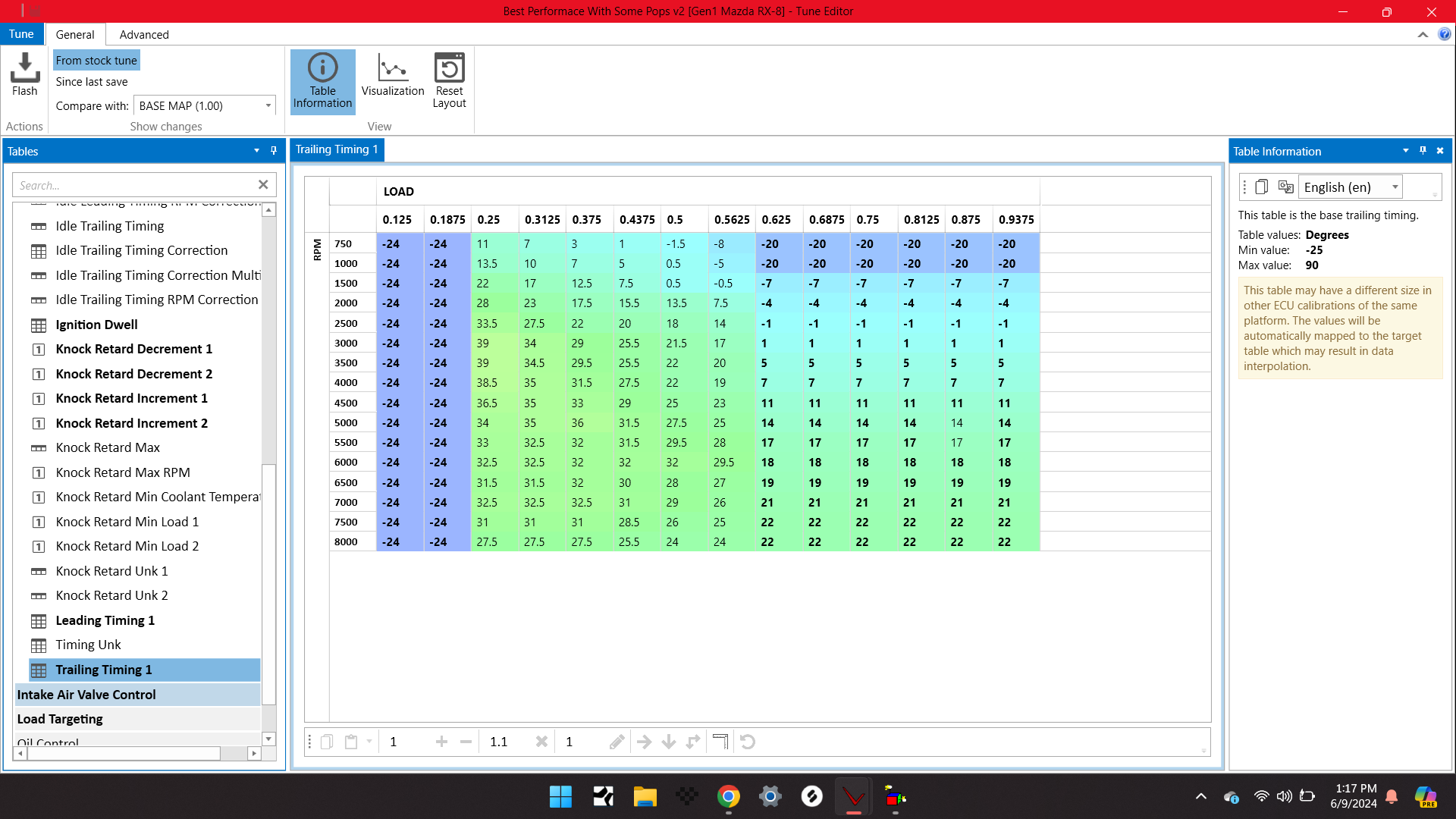Image resolution: width=1456 pixels, height=819 pixels.
Task: Select the Trailing Timing 1 document tab
Action: pyautogui.click(x=337, y=149)
